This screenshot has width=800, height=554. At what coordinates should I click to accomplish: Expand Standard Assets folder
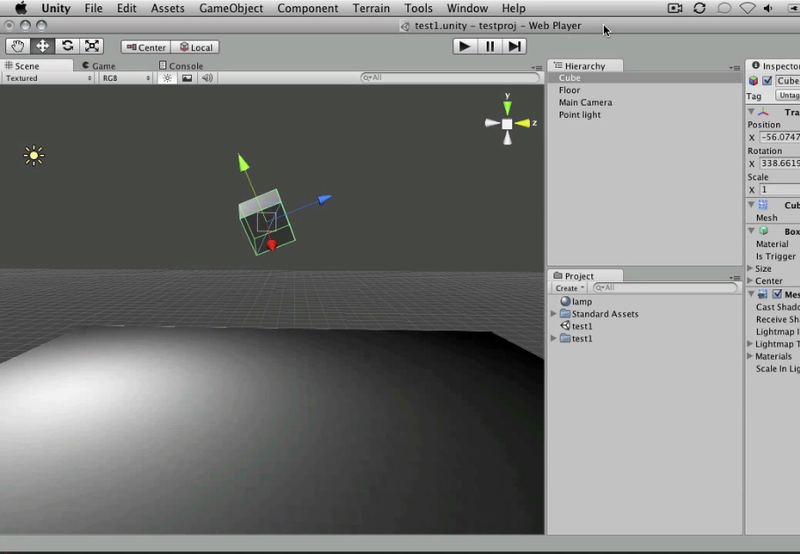pos(554,314)
